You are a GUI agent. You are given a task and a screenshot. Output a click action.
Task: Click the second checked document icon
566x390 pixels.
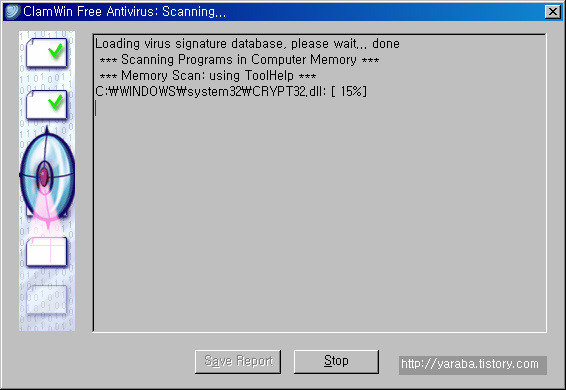47,105
